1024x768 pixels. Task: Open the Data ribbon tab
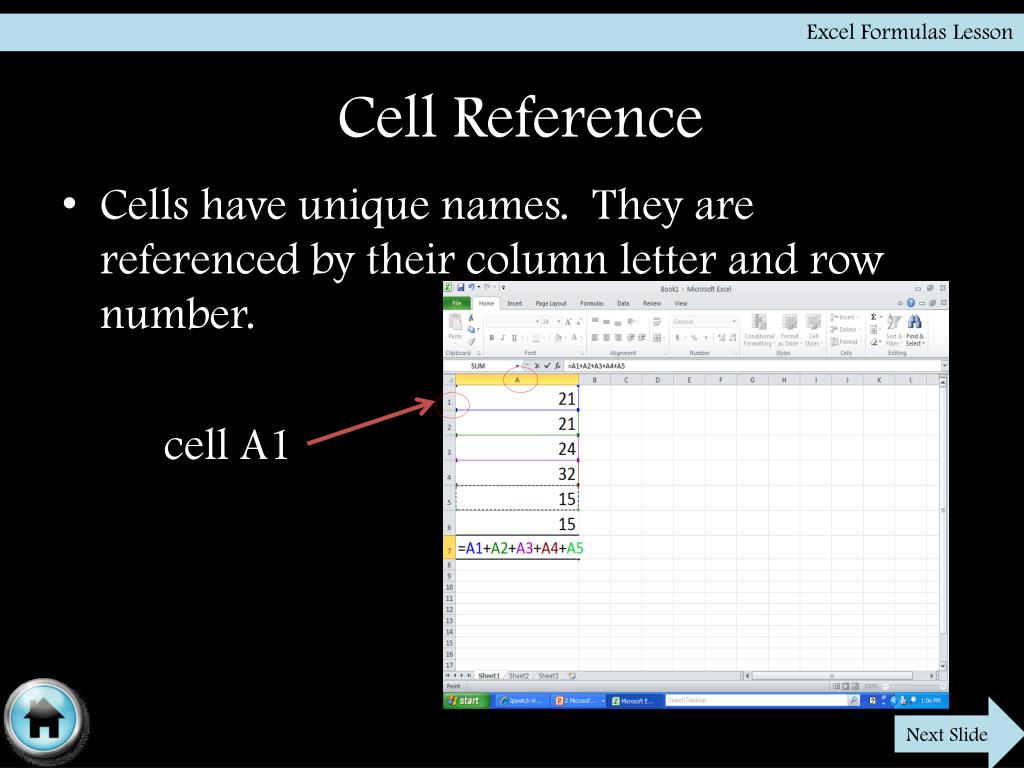[x=623, y=304]
